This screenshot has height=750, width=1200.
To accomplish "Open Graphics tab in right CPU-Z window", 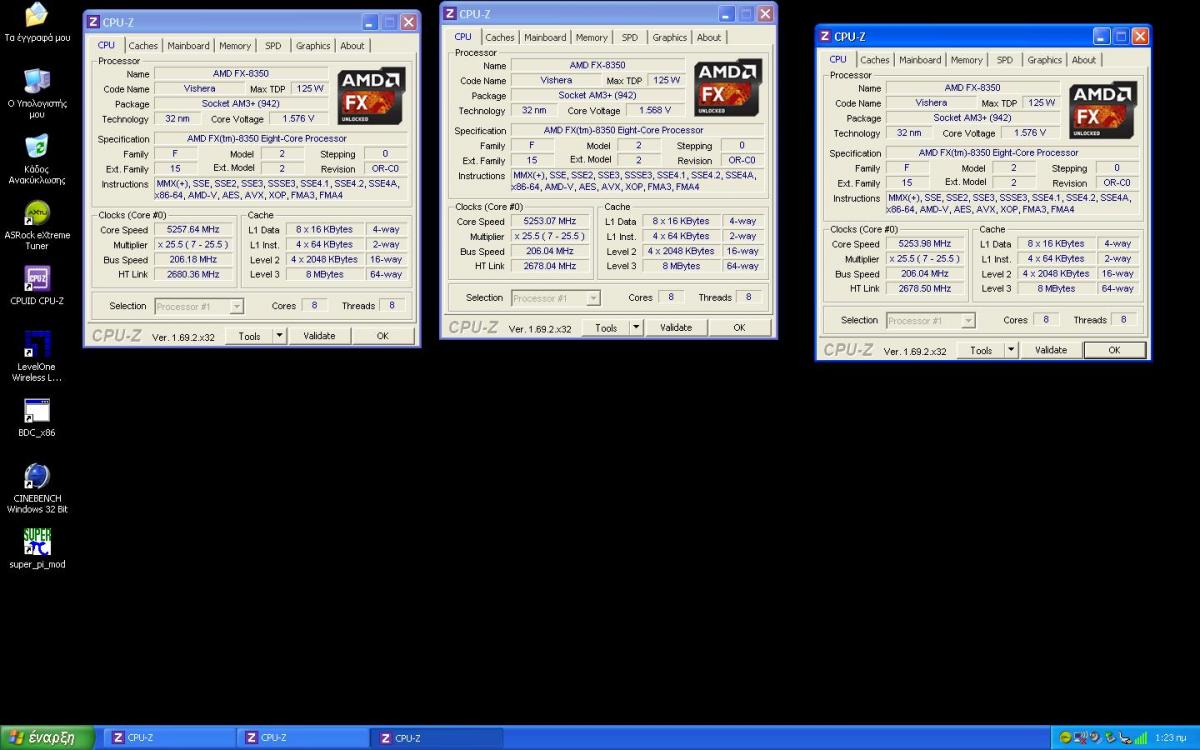I will pyautogui.click(x=1044, y=60).
